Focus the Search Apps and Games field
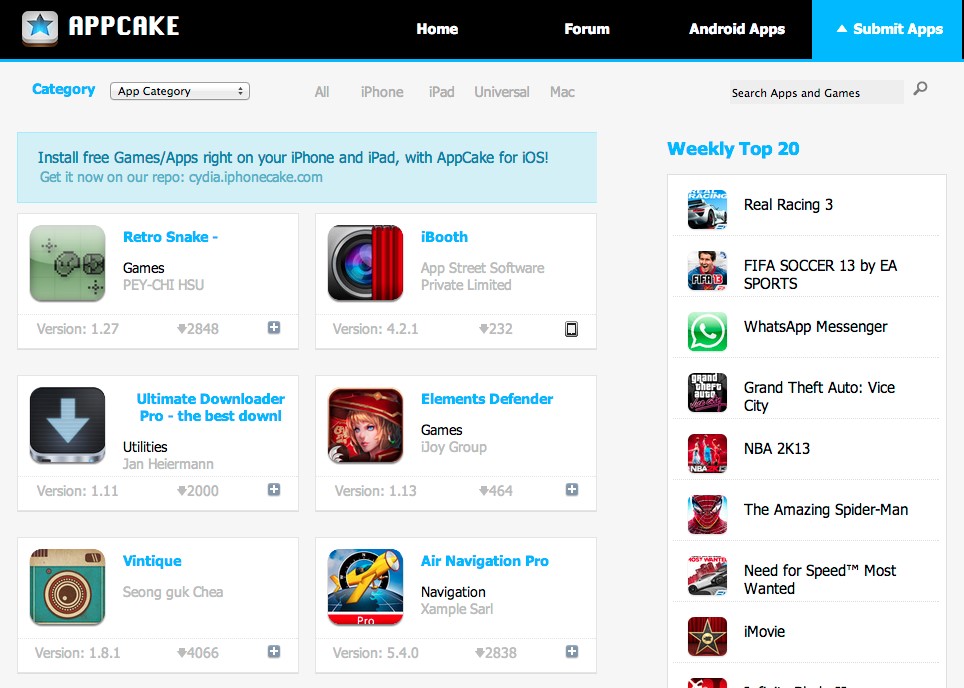Screen dimensions: 964x688 (816, 92)
